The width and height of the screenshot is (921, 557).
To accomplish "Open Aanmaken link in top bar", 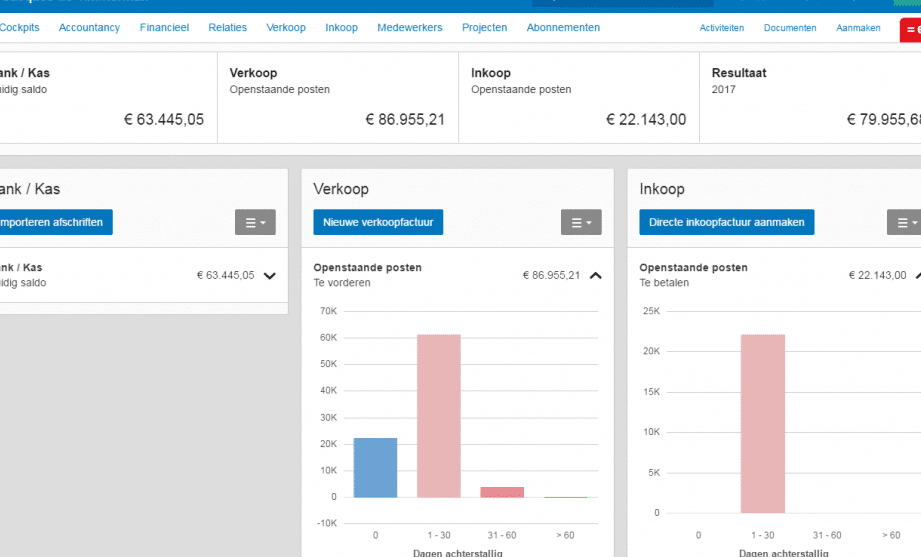I will click(x=858, y=28).
